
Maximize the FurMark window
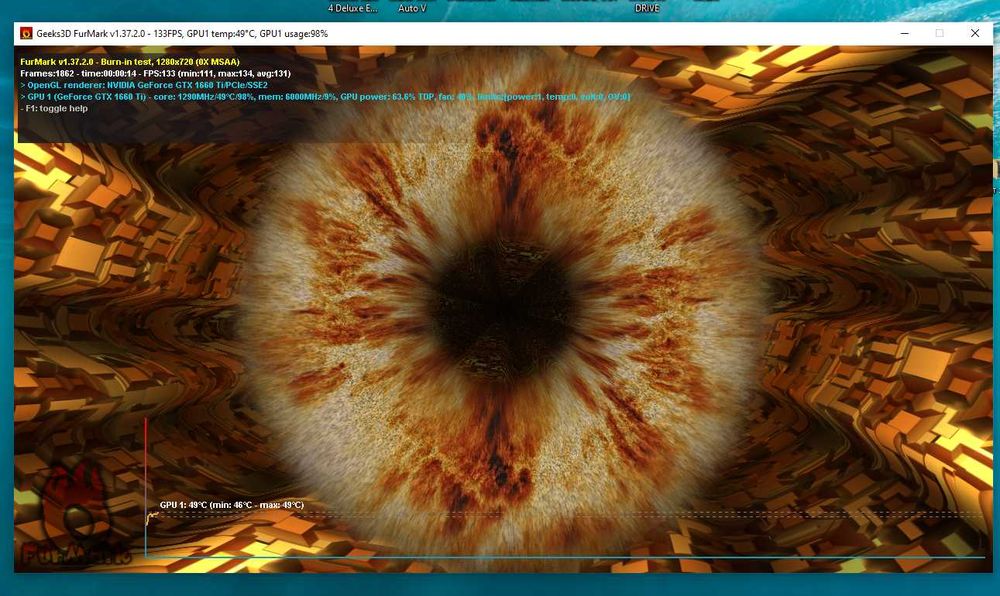pyautogui.click(x=939, y=33)
